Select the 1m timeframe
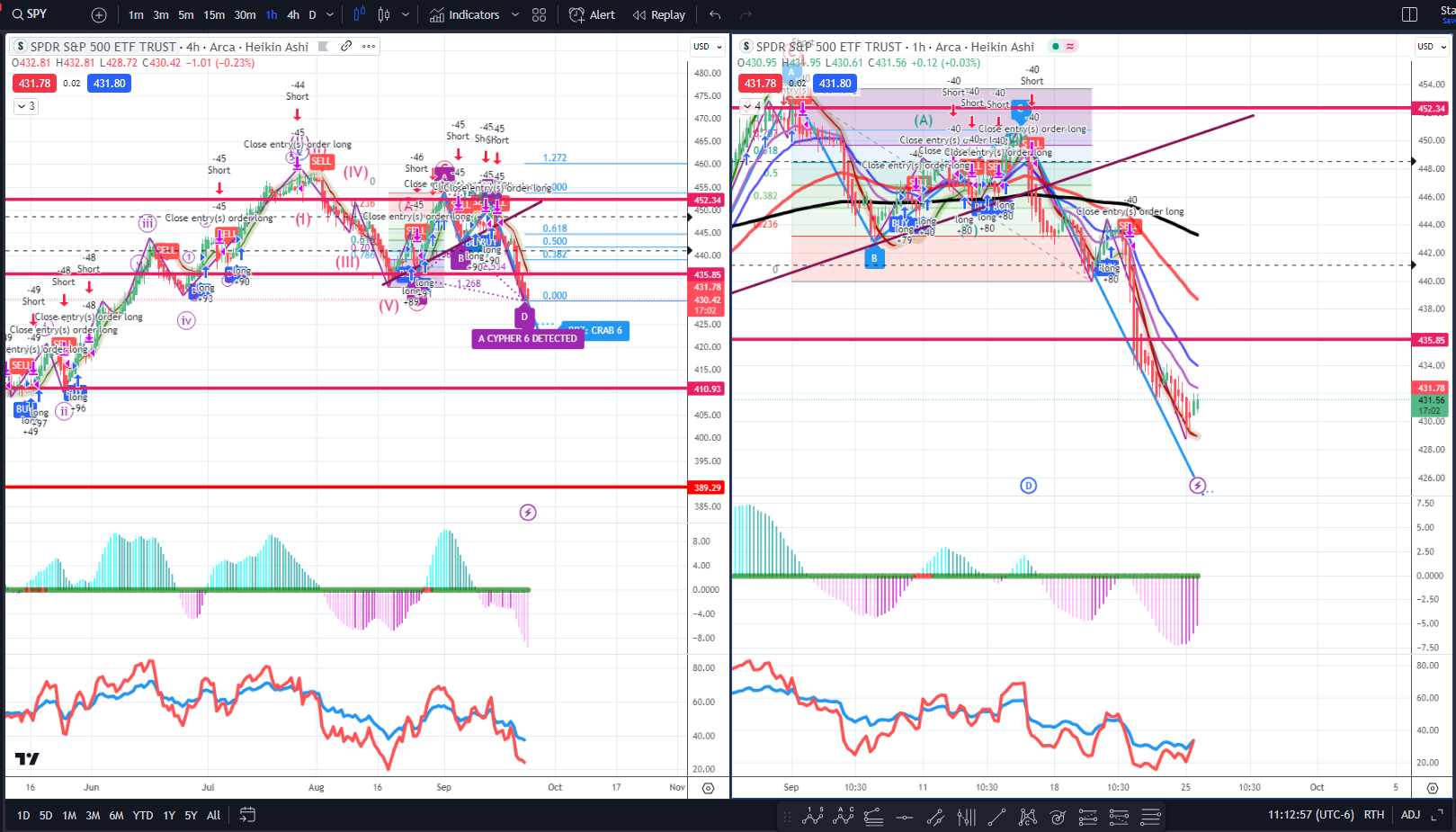The image size is (1456, 832). [136, 15]
